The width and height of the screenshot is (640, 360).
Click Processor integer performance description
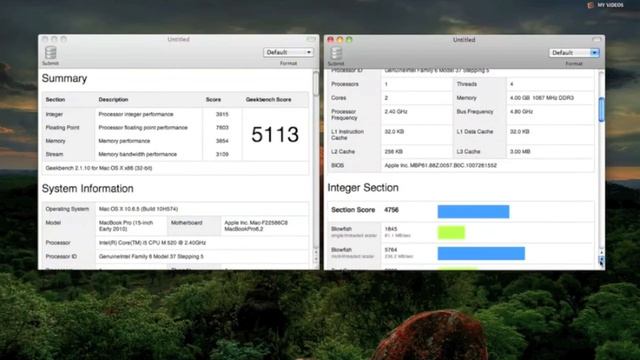point(136,114)
